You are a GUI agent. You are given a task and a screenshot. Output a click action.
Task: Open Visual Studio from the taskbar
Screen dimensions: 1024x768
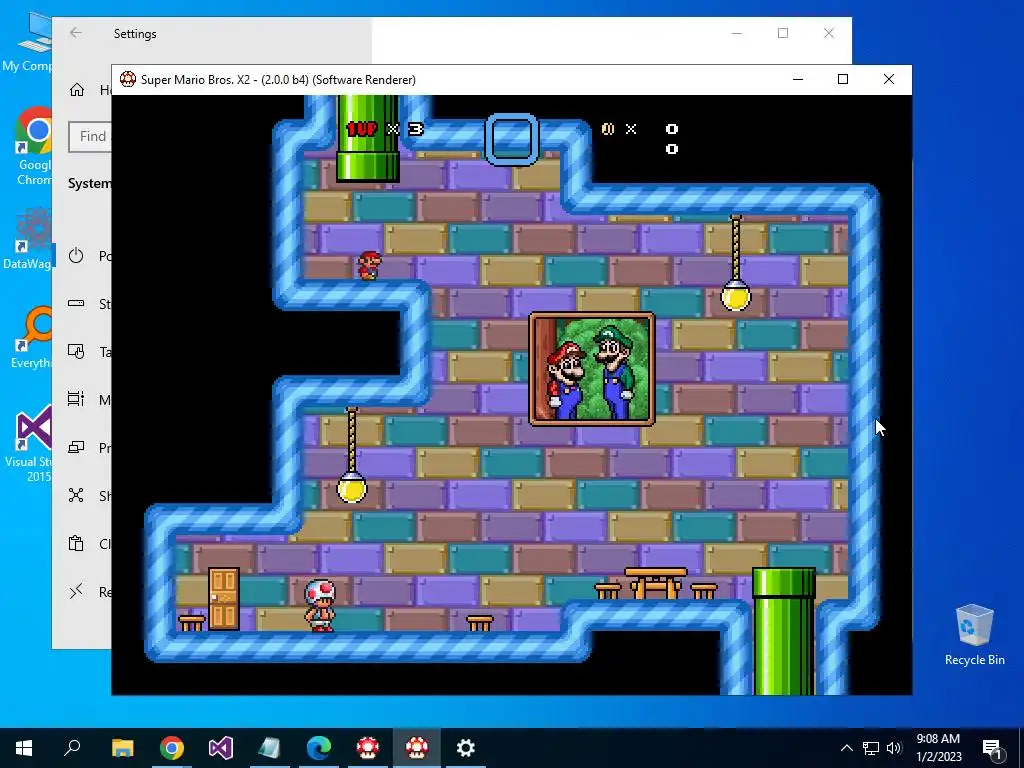coord(221,748)
